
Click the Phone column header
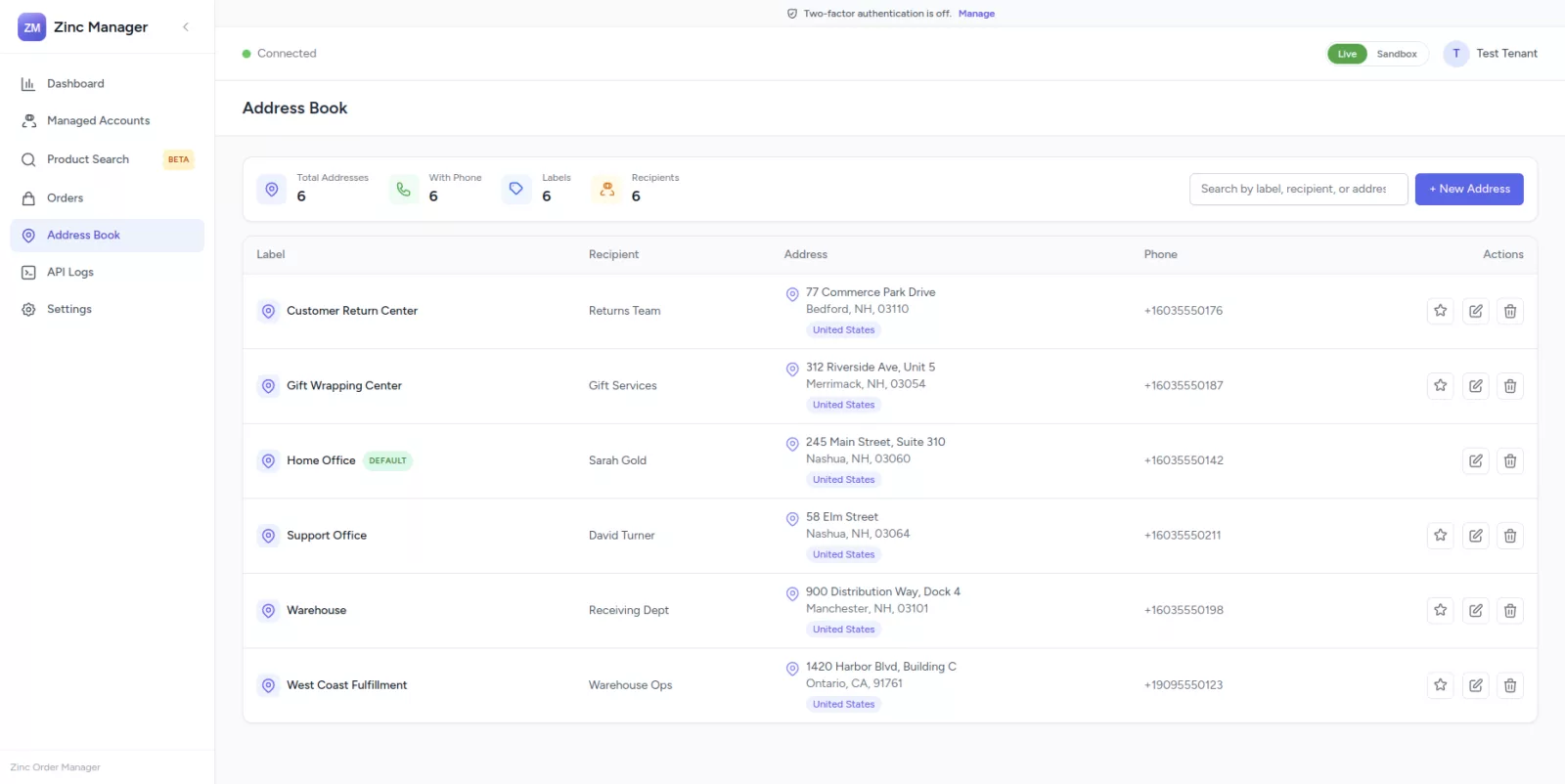pyautogui.click(x=1161, y=254)
